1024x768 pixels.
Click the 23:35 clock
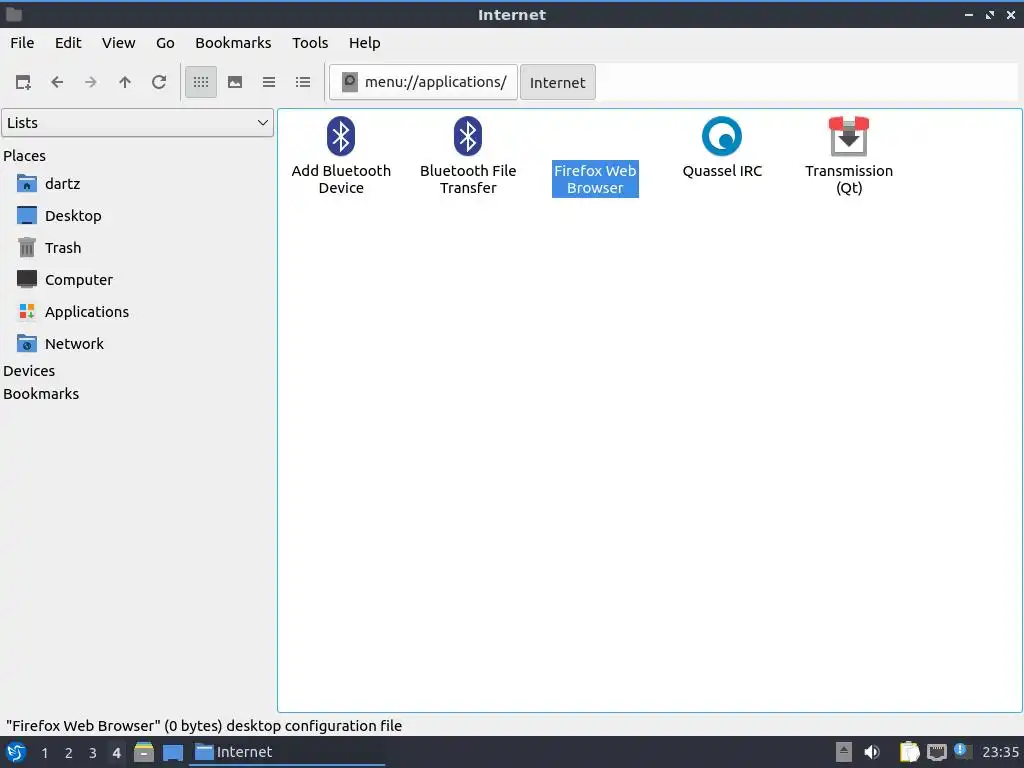[x=1000, y=752]
